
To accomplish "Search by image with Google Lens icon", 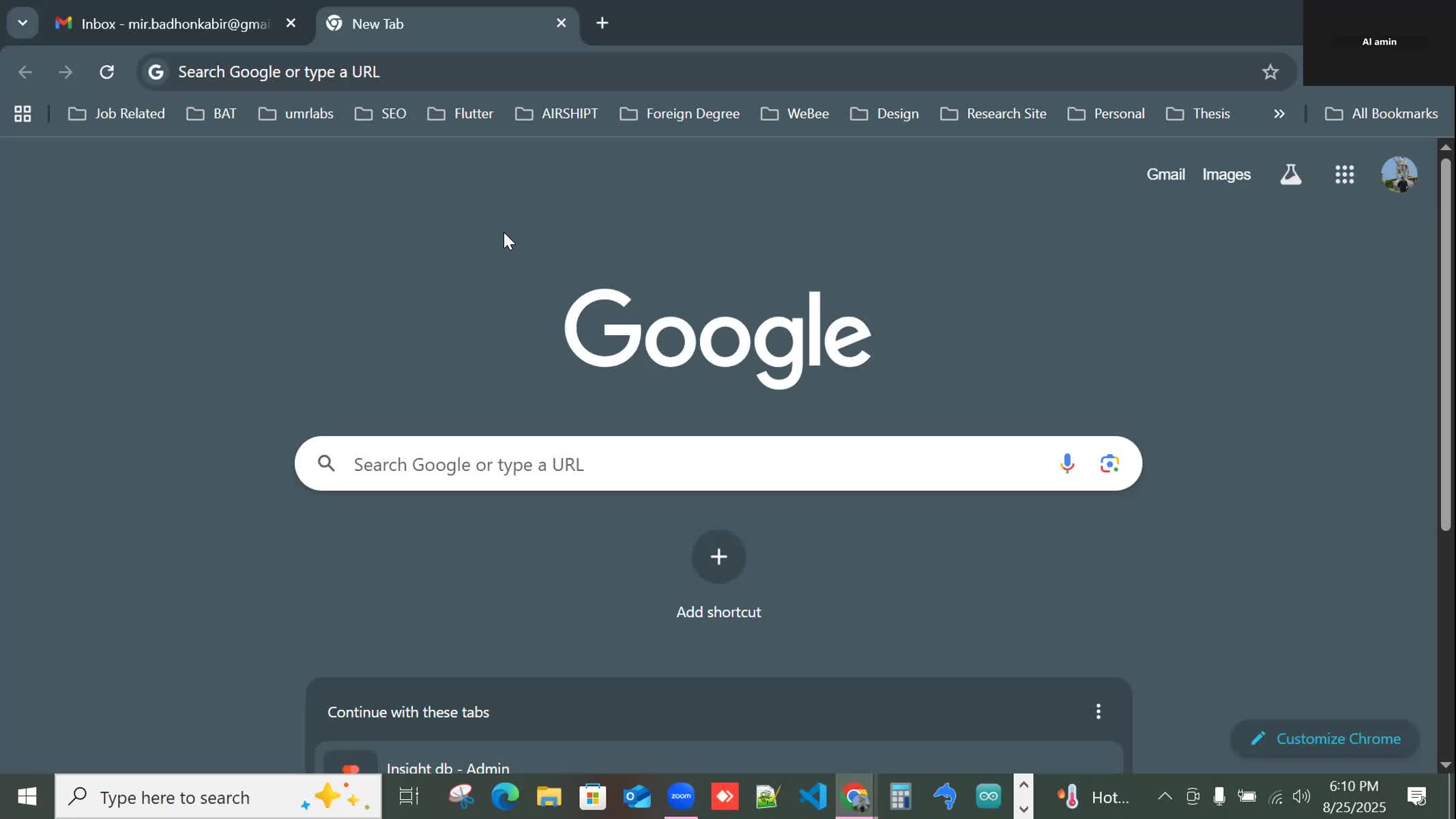I will (1109, 463).
